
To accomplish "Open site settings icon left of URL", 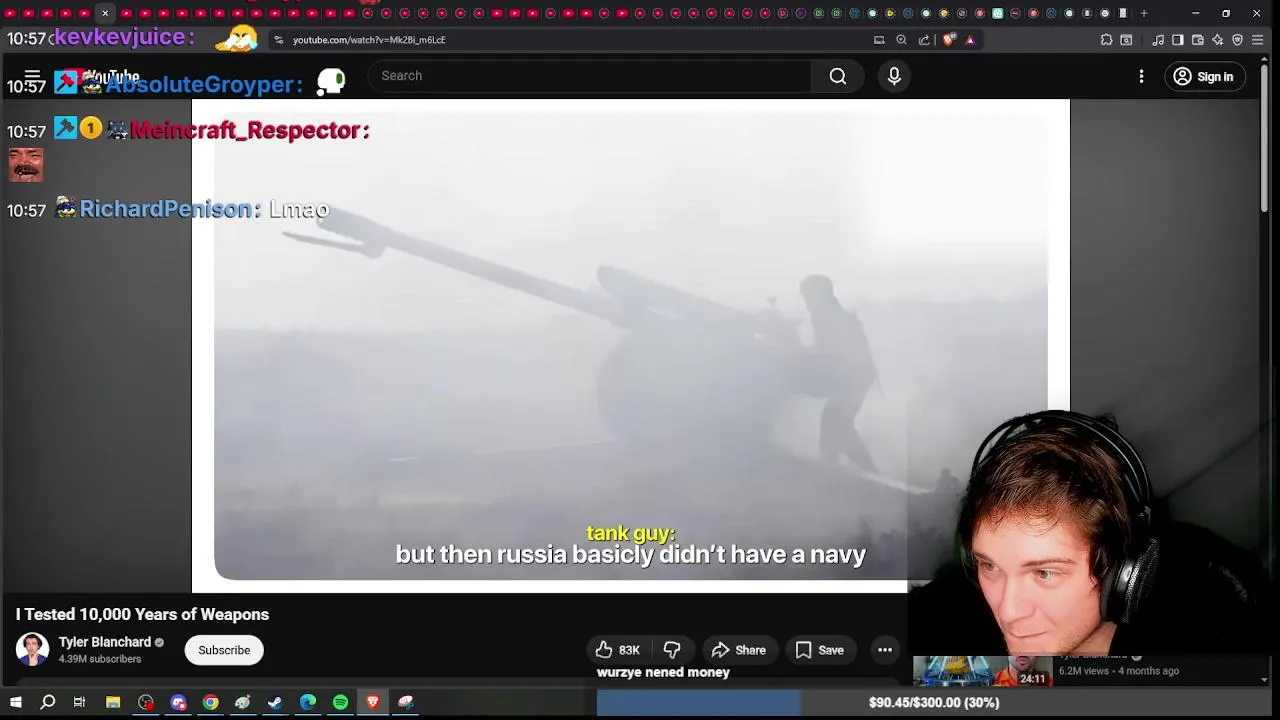I will point(279,40).
